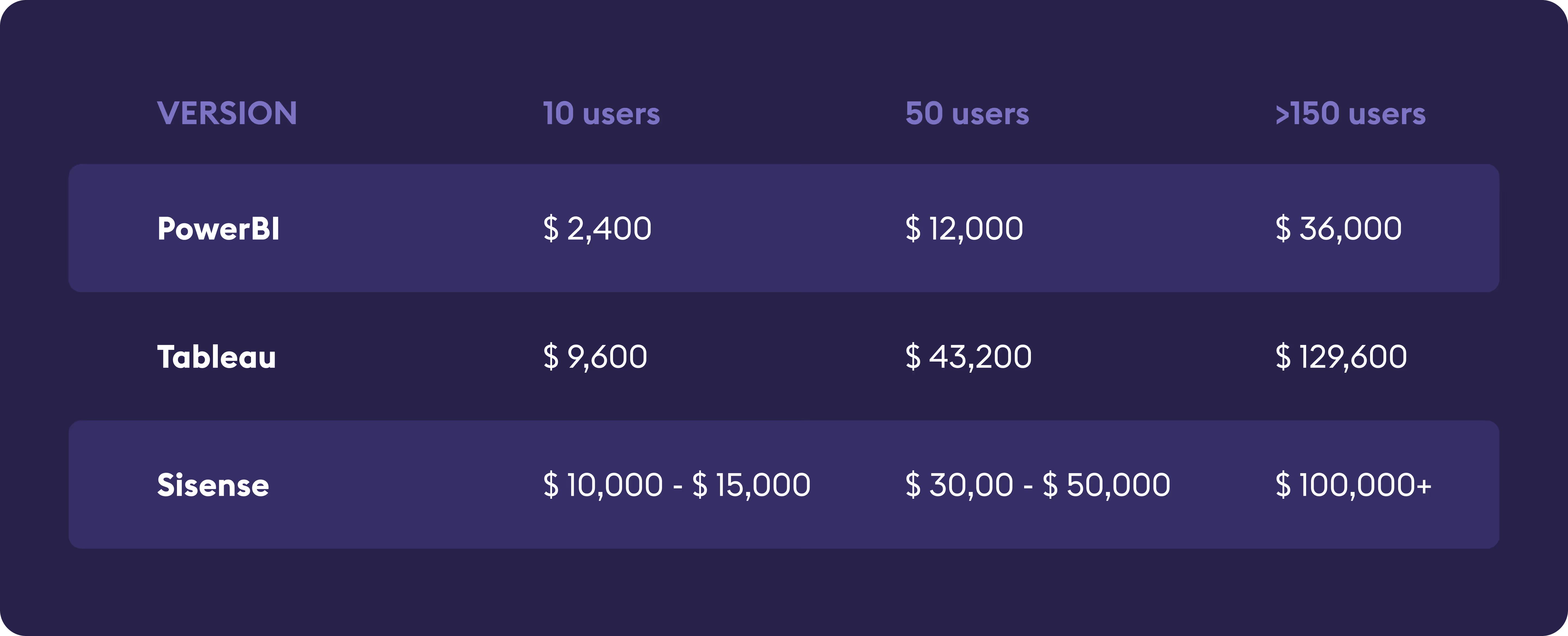
Task: Select the Sisense row label
Action: tap(213, 485)
